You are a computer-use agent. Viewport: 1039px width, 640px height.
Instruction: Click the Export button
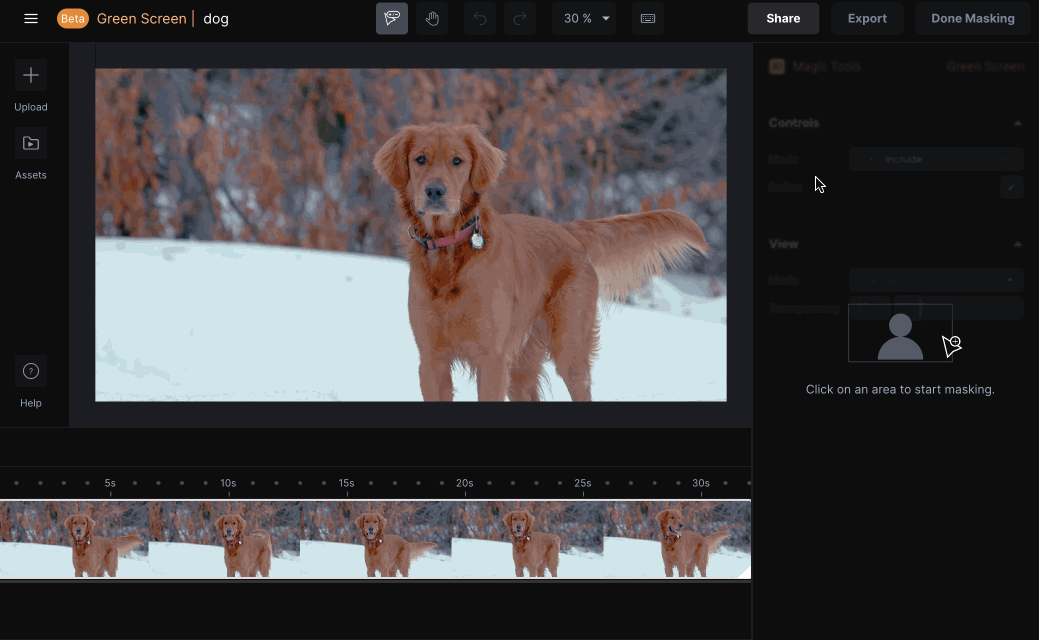click(867, 19)
